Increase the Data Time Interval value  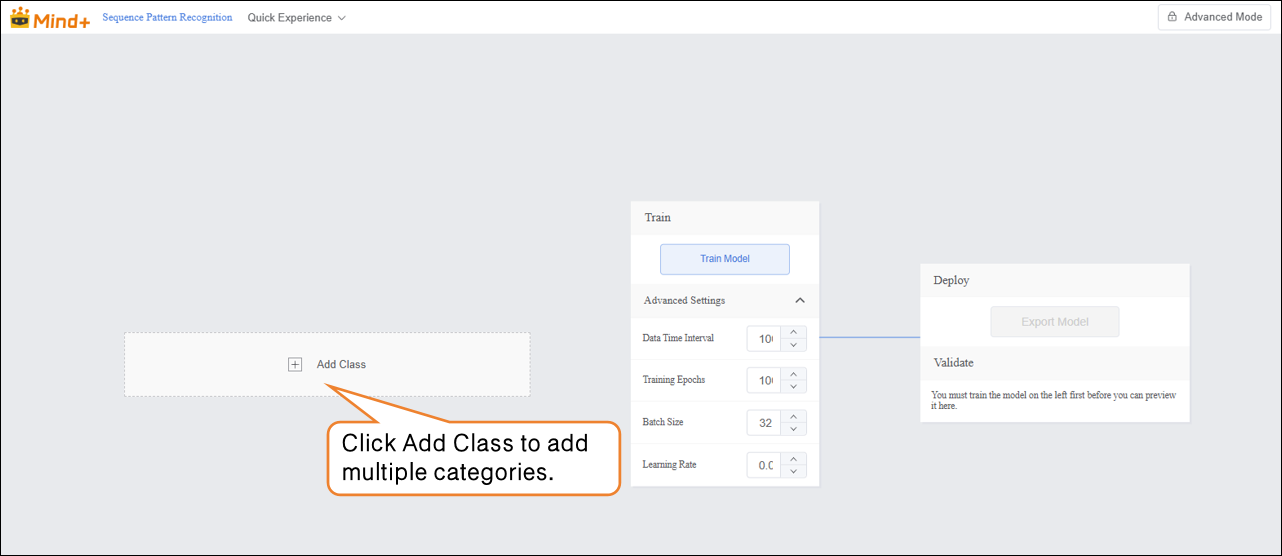click(792, 332)
